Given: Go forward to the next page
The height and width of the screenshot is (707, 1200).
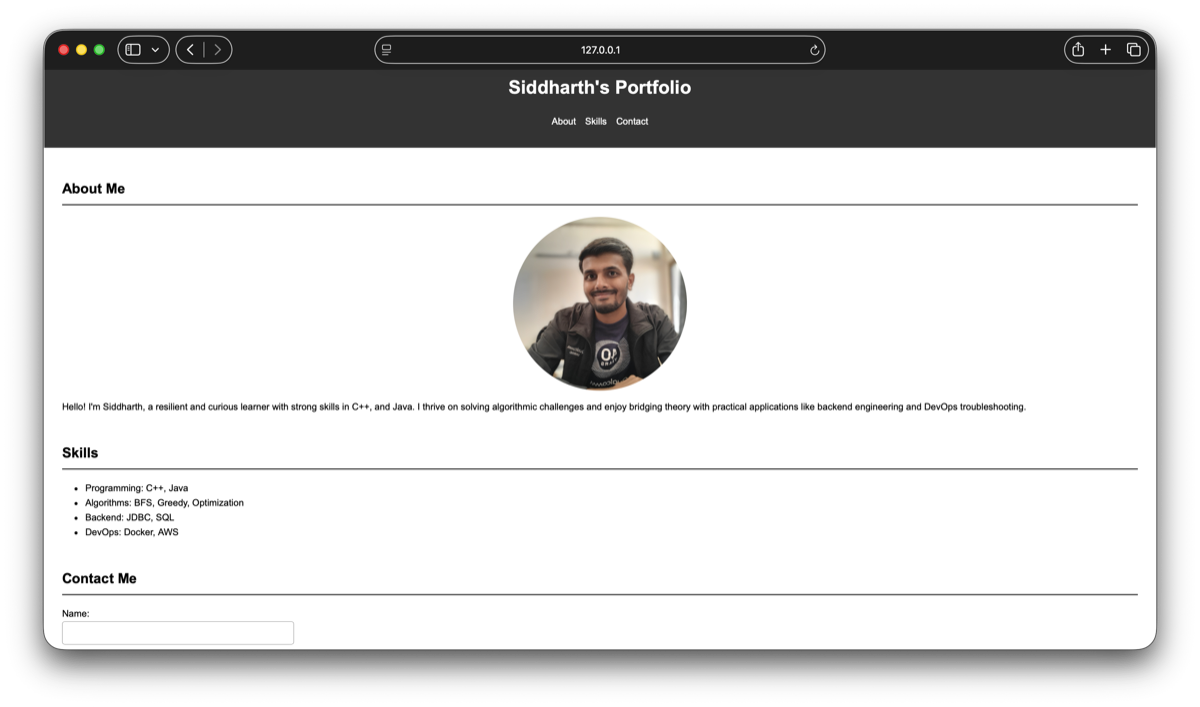Looking at the screenshot, I should coord(218,50).
